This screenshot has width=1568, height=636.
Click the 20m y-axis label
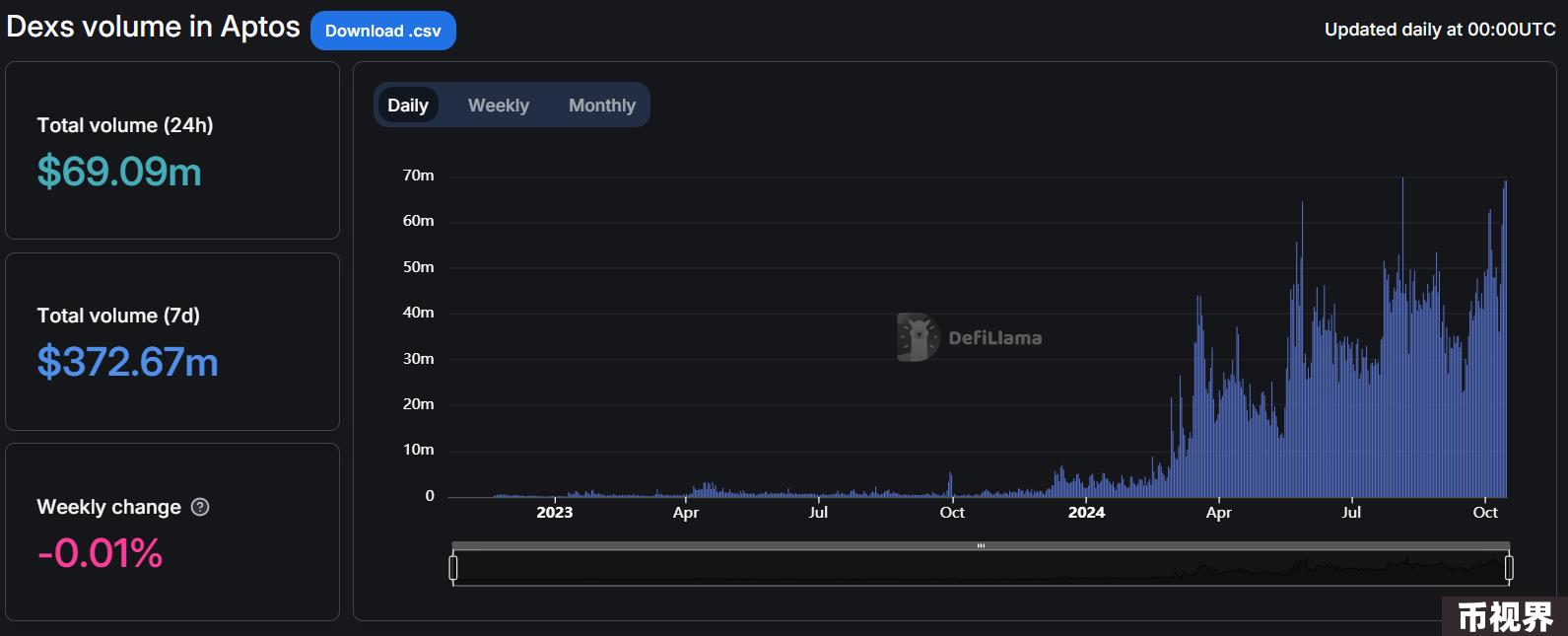point(418,404)
